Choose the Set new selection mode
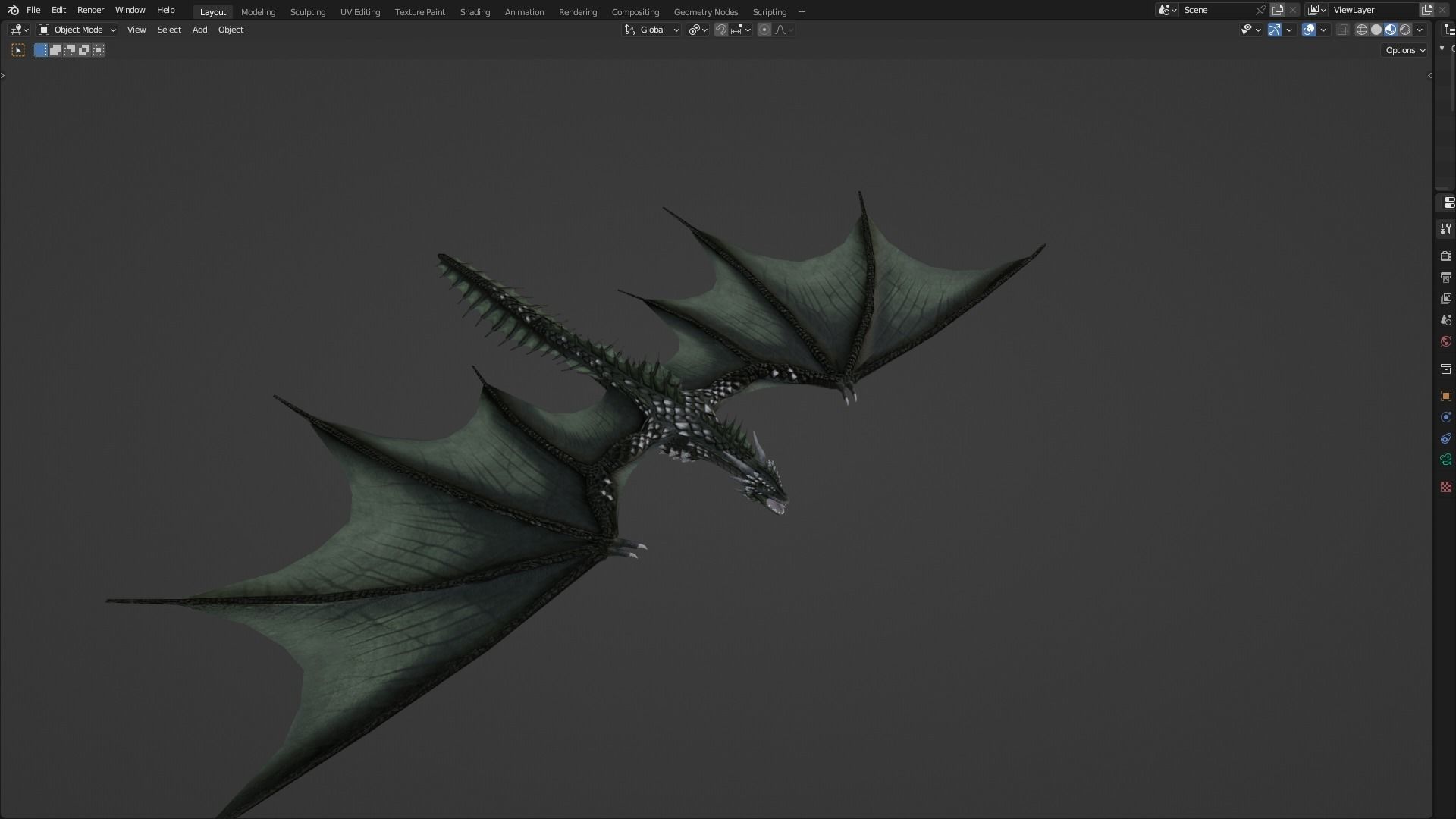Screen dimensions: 1456x819 (41, 50)
